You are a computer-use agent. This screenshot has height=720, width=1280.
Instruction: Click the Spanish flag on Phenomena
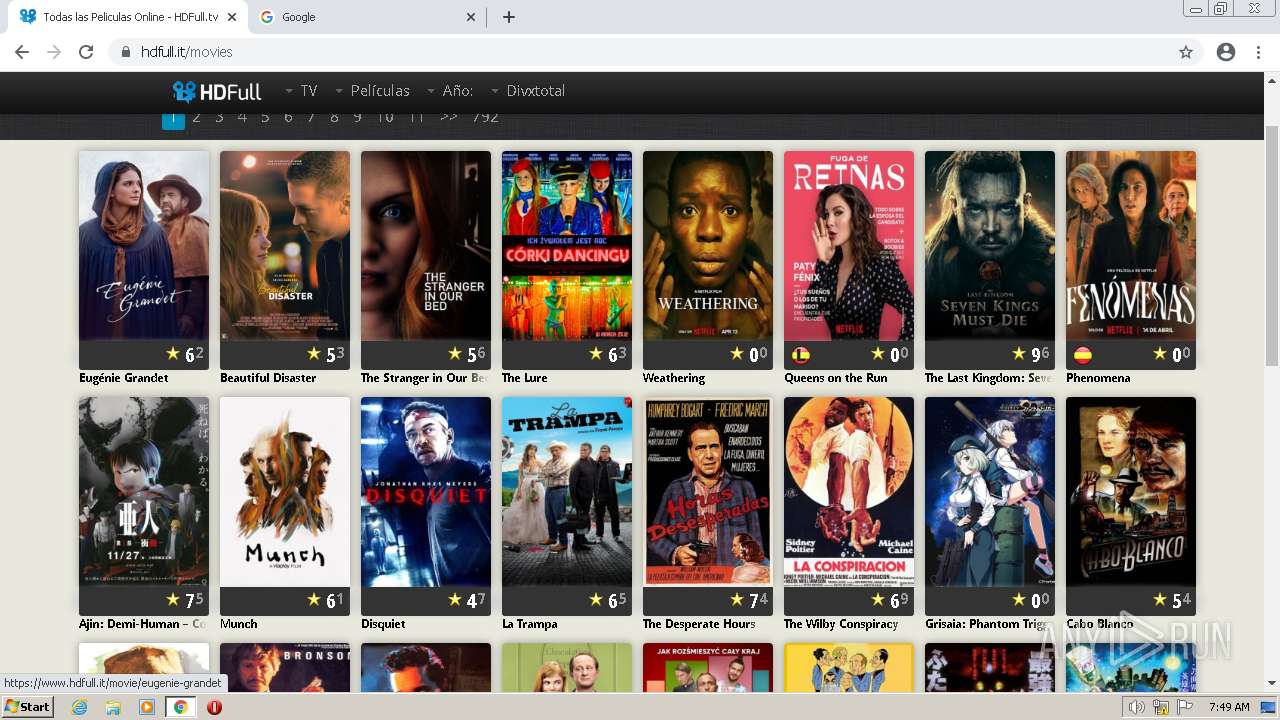pos(1083,354)
